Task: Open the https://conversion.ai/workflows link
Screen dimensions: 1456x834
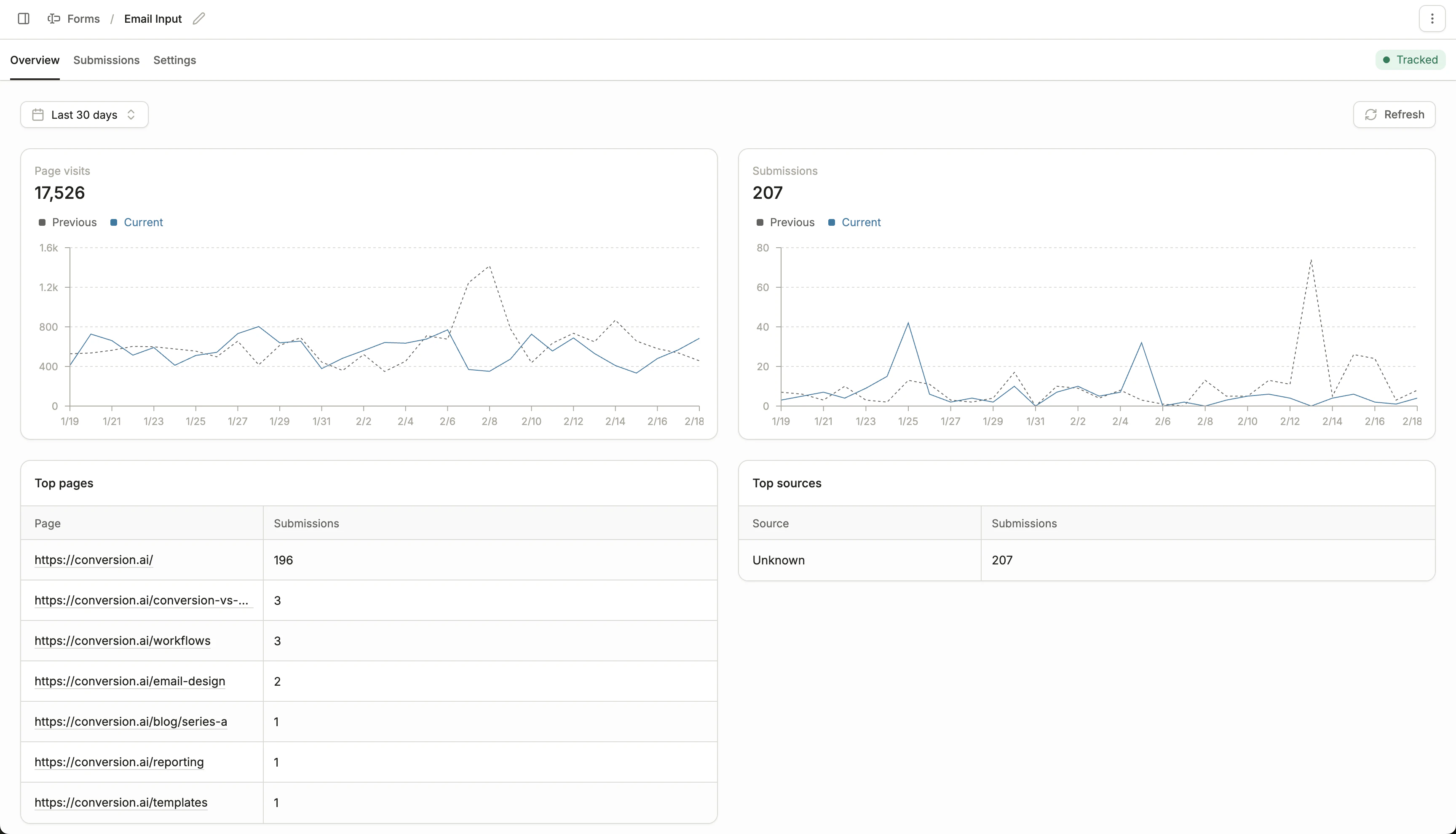Action: coord(122,640)
